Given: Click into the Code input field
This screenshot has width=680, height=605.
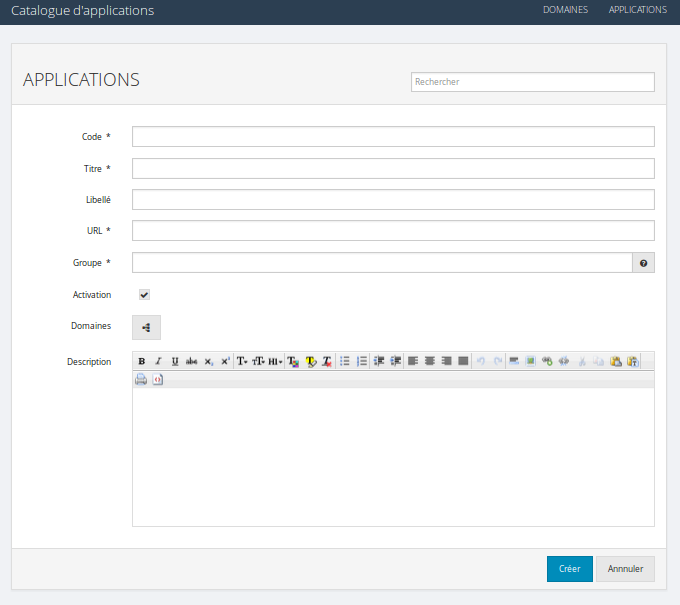Looking at the screenshot, I should [393, 137].
